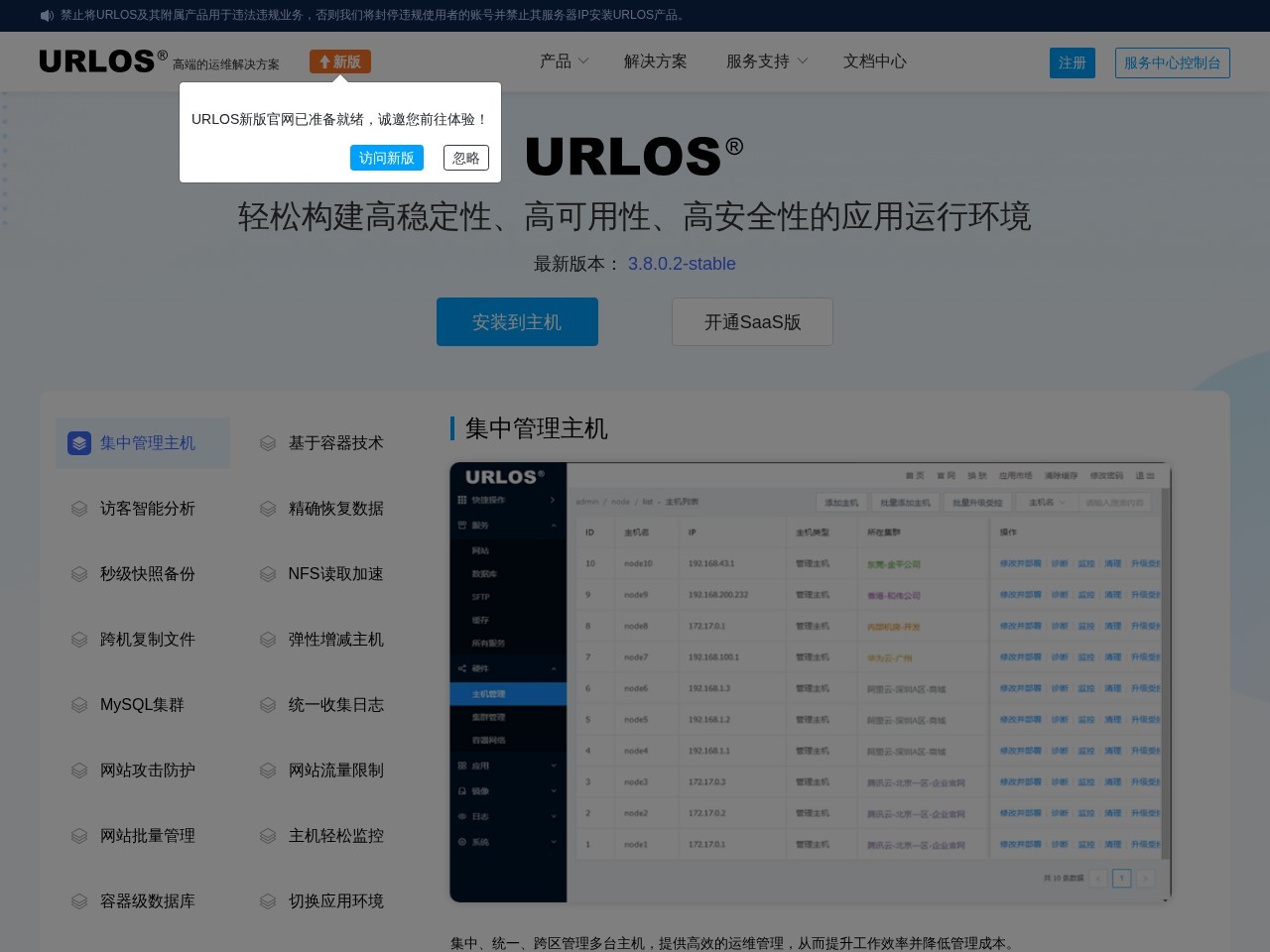Click the layers icon next to 切换应用环境
1270x952 pixels.
[268, 901]
